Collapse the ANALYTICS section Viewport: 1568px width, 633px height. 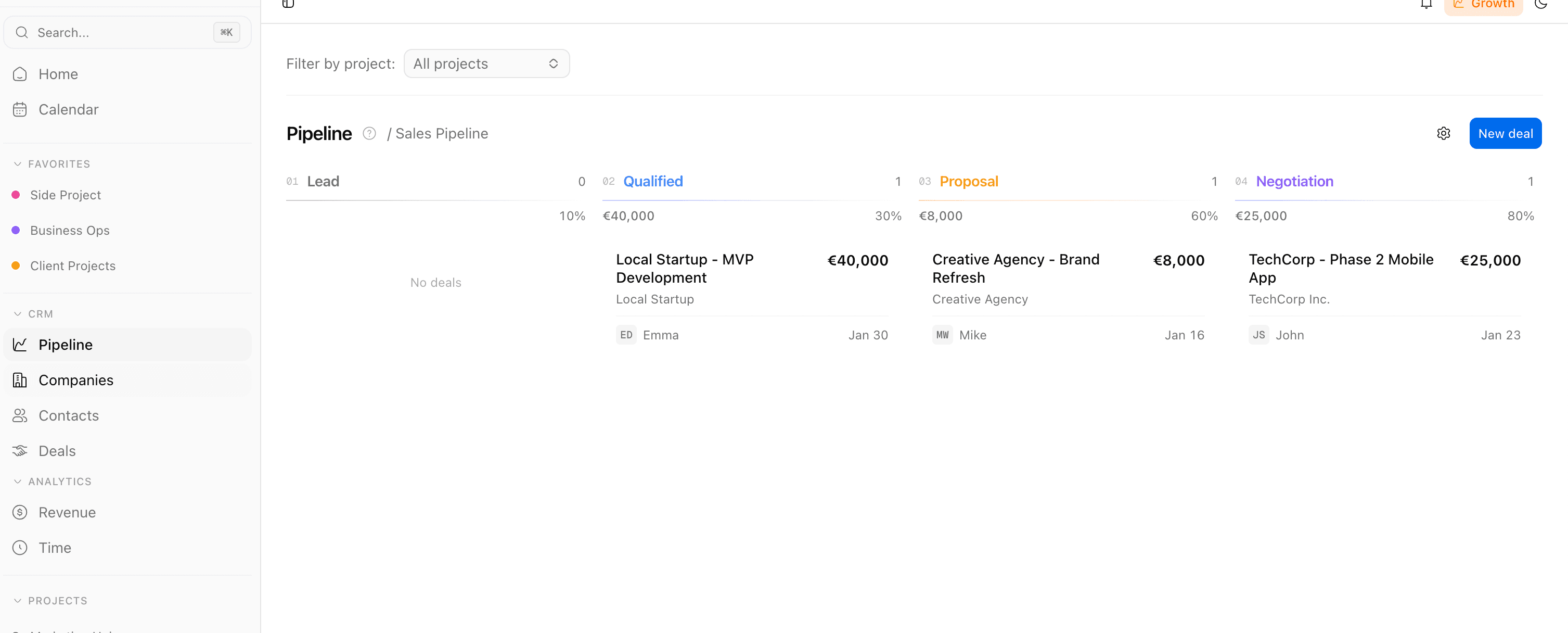coord(18,482)
